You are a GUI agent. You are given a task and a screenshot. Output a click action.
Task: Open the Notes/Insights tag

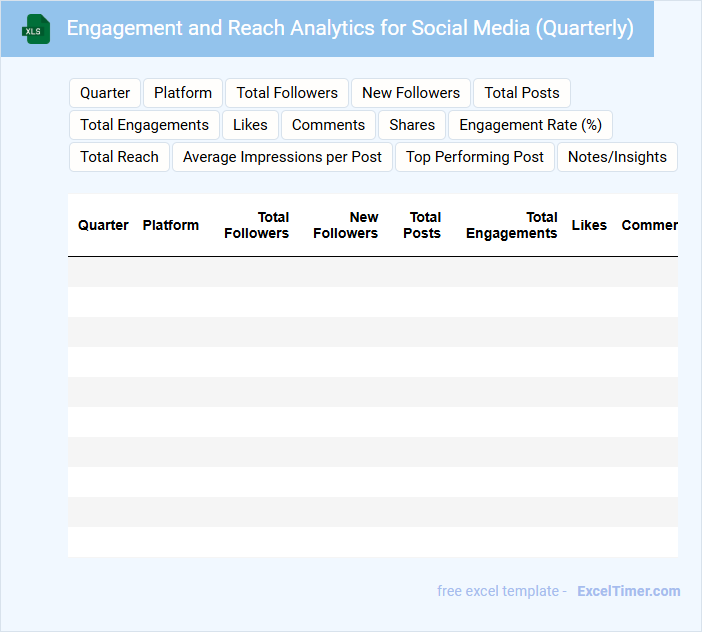tap(617, 157)
